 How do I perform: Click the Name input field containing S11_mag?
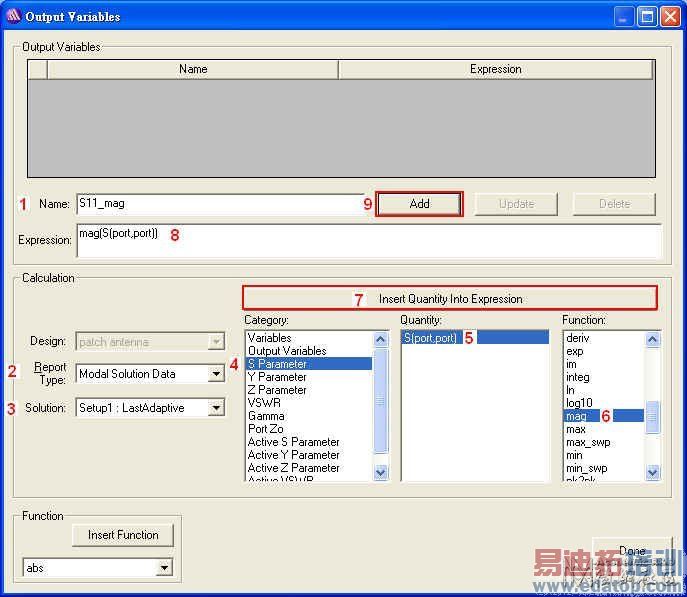click(220, 204)
